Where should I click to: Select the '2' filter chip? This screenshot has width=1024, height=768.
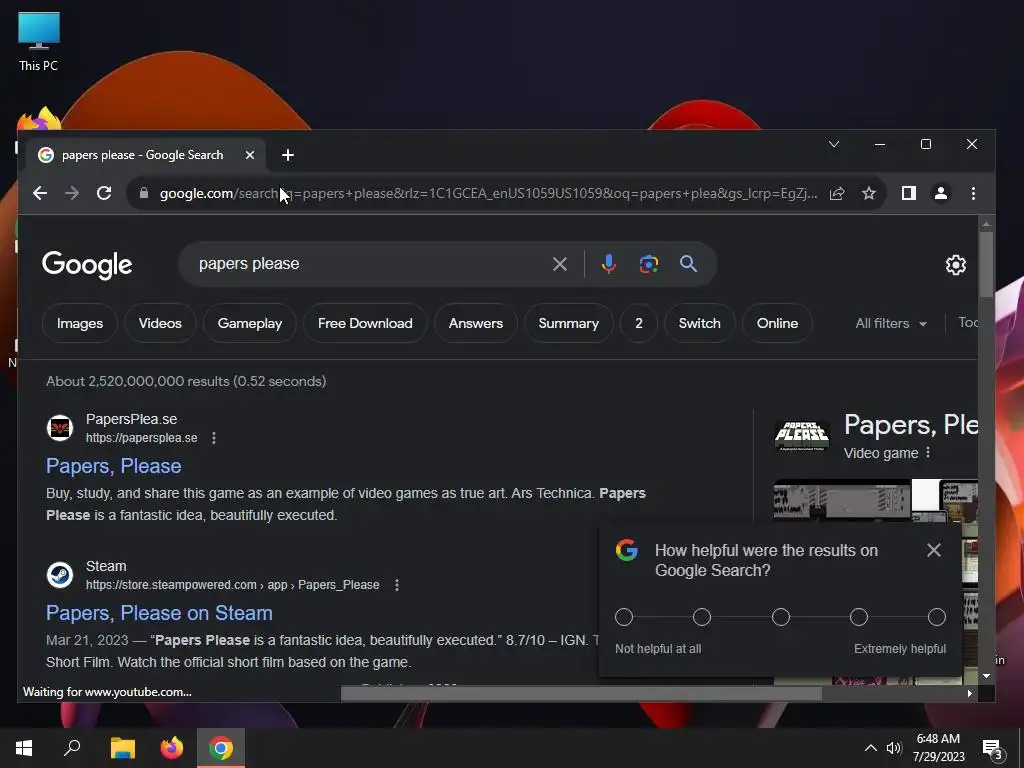tap(639, 323)
